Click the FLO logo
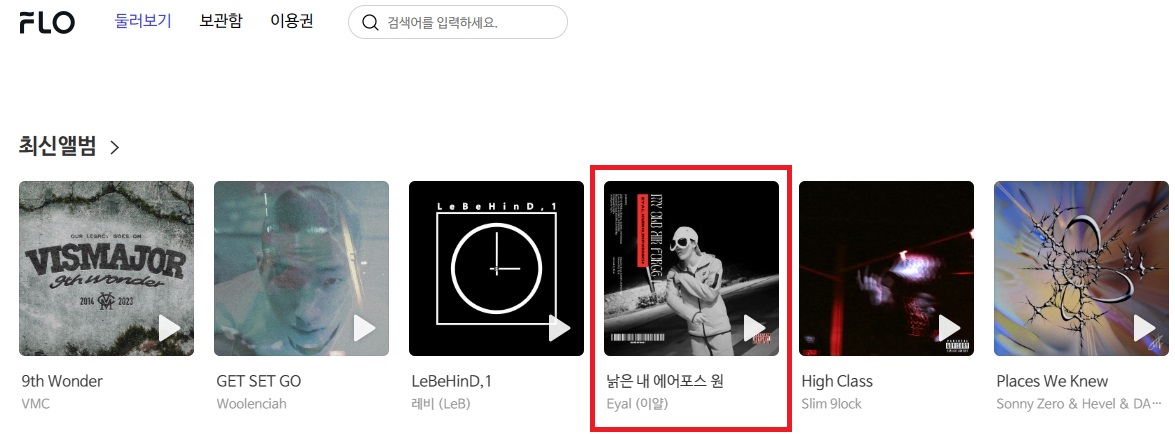 pyautogui.click(x=47, y=22)
